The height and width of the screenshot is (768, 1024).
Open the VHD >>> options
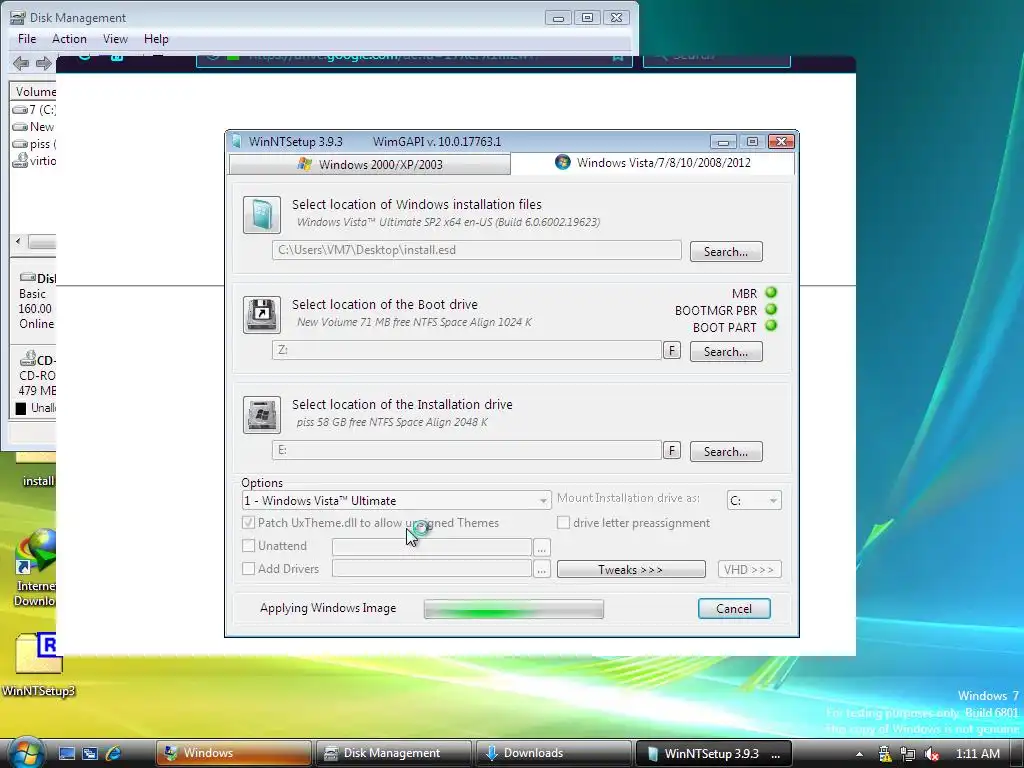(749, 569)
